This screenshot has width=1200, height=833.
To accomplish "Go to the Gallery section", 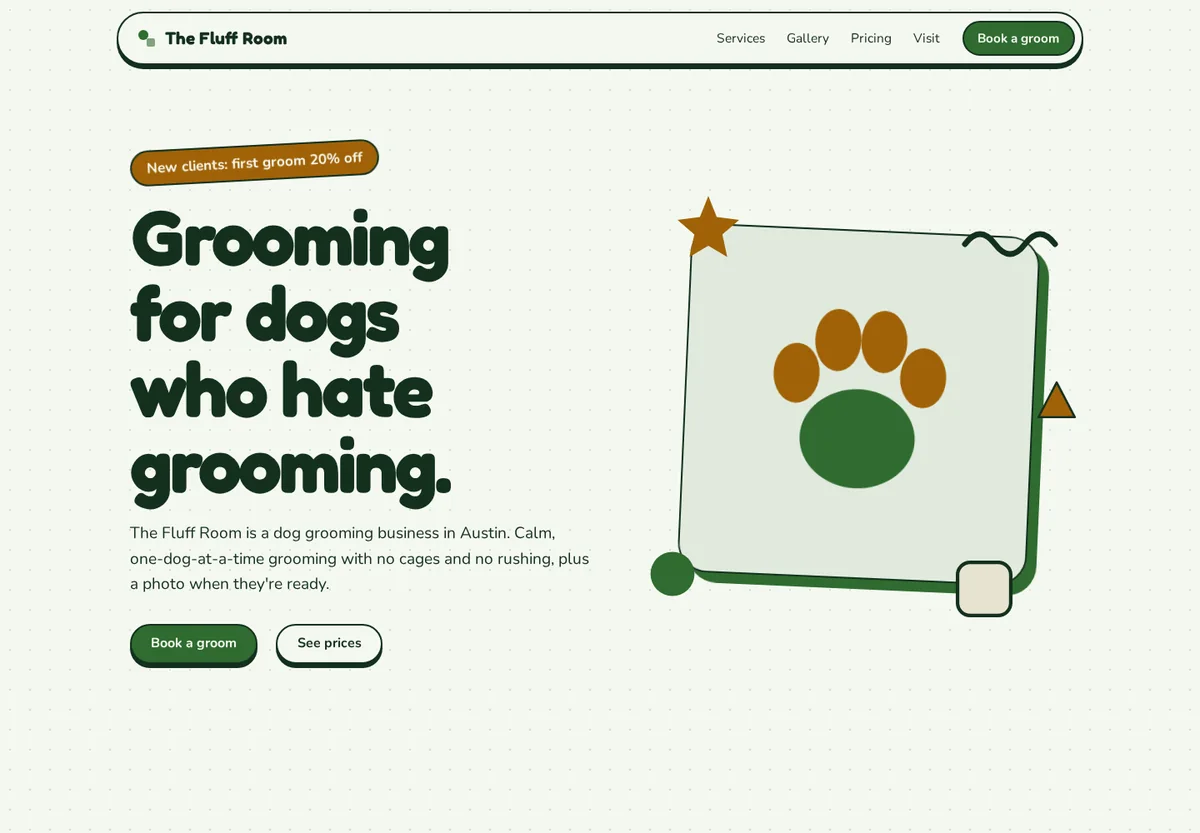I will [x=808, y=38].
